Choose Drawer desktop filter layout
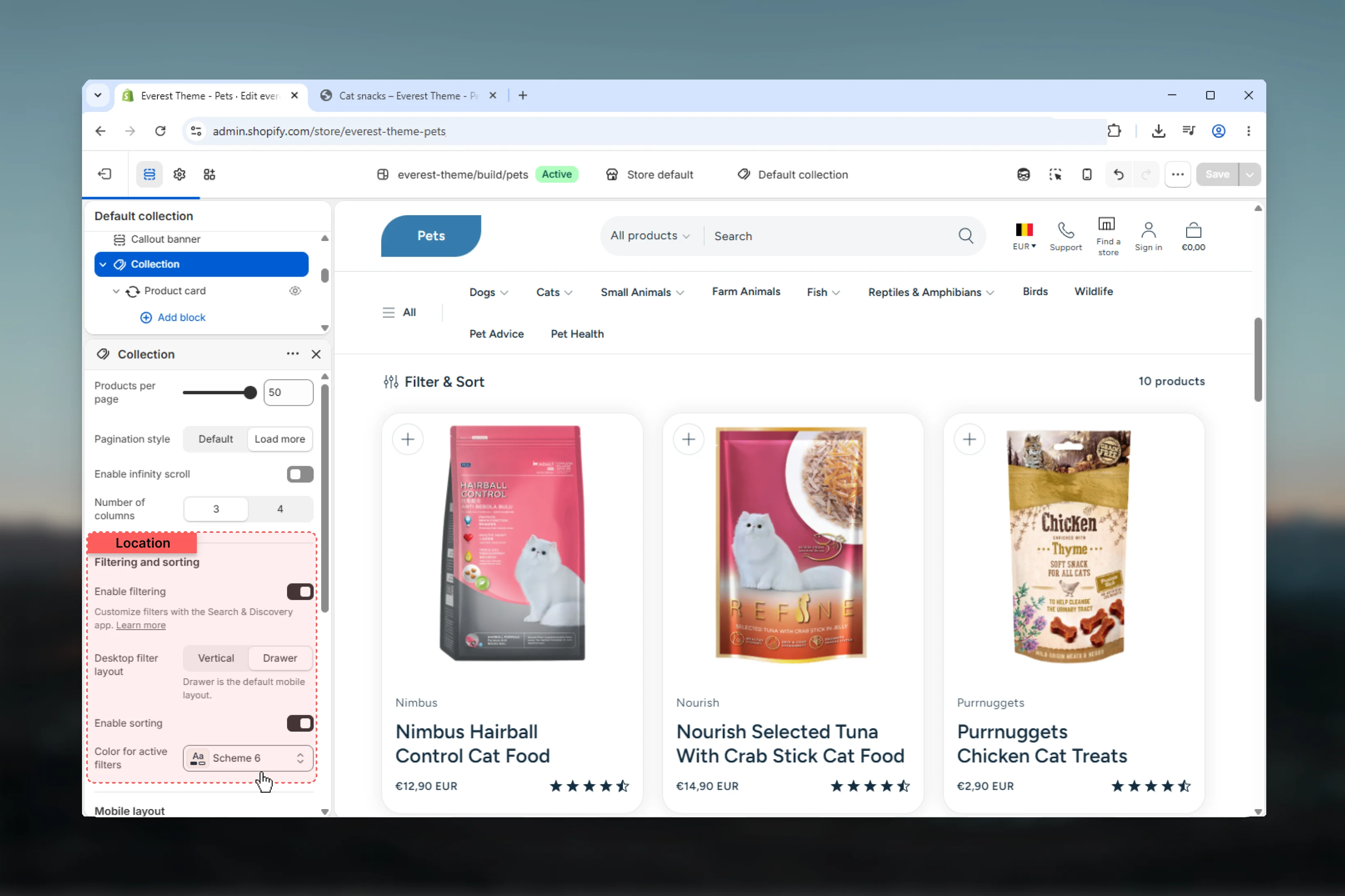 [x=280, y=658]
